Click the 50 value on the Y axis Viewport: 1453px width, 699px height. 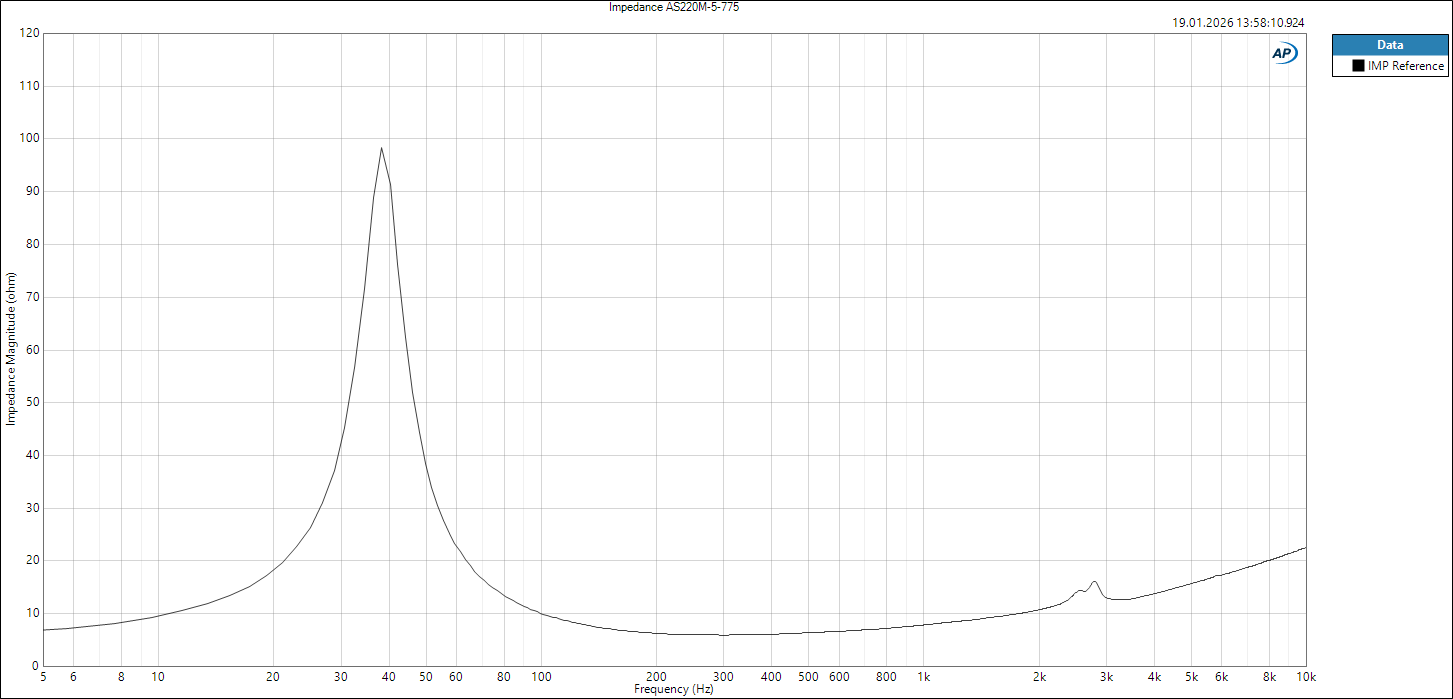tap(32, 402)
